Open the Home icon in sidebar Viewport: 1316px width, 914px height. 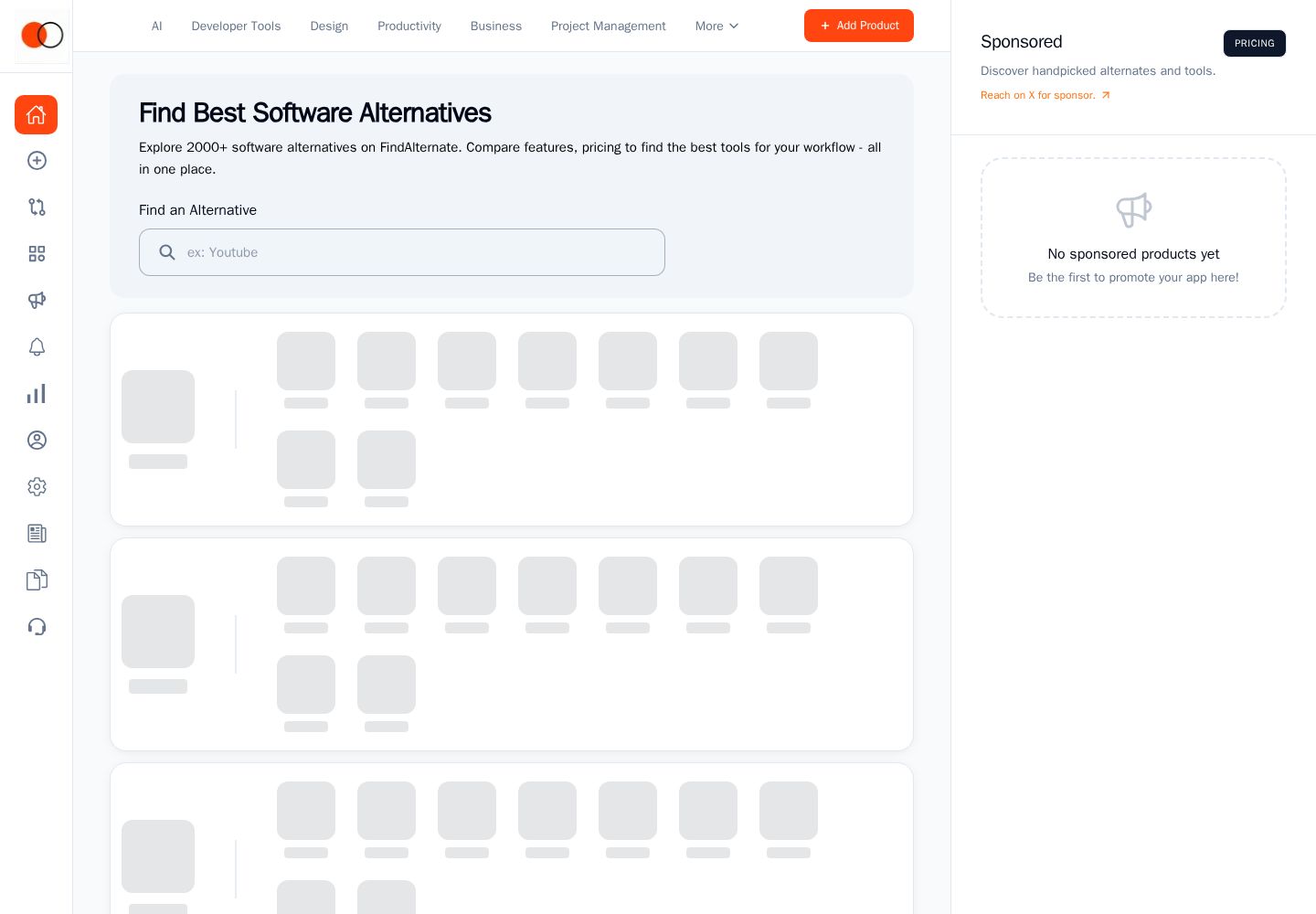click(x=36, y=114)
